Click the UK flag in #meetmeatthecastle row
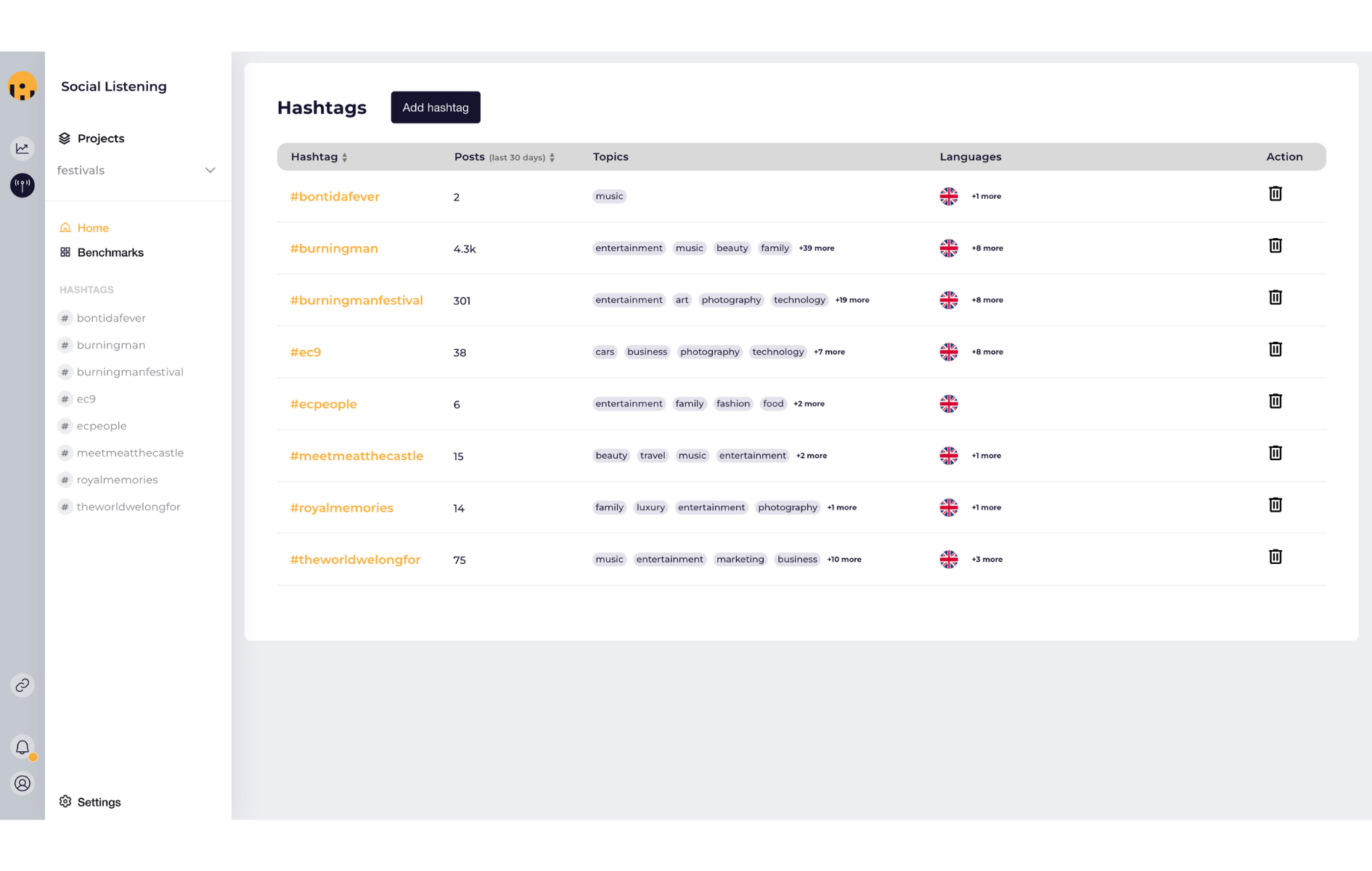The width and height of the screenshot is (1372, 871). coord(949,456)
